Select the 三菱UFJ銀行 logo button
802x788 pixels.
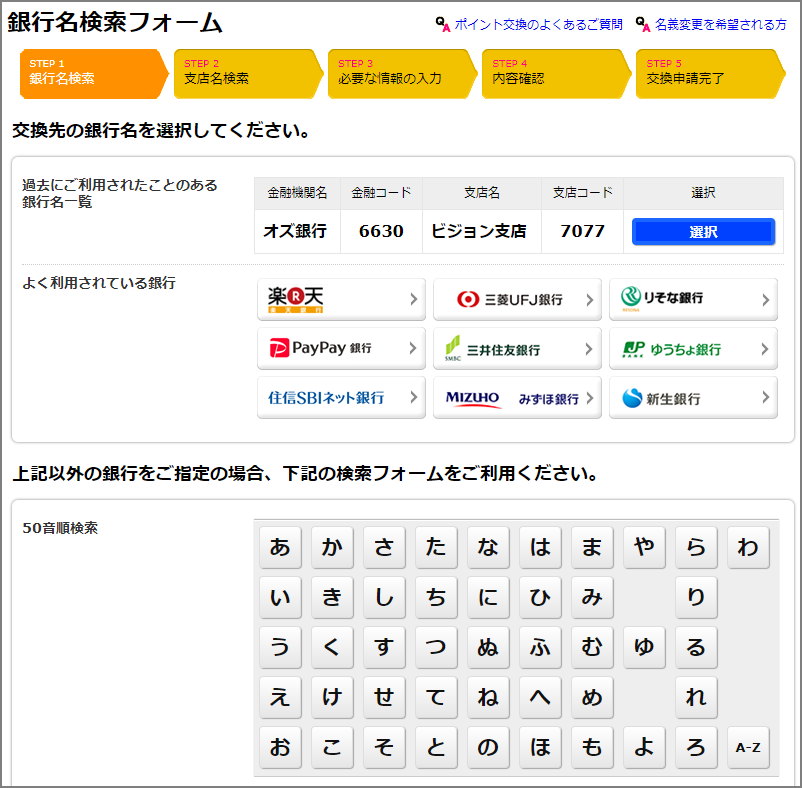(x=517, y=299)
